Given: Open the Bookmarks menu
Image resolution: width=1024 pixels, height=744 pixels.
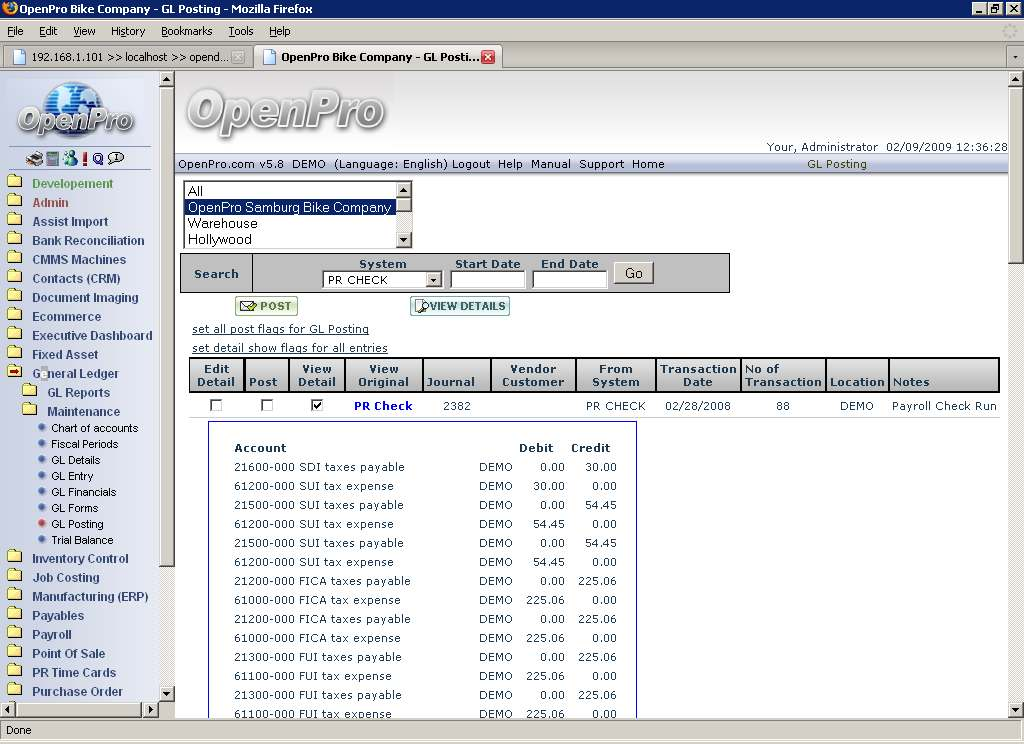Looking at the screenshot, I should point(186,31).
